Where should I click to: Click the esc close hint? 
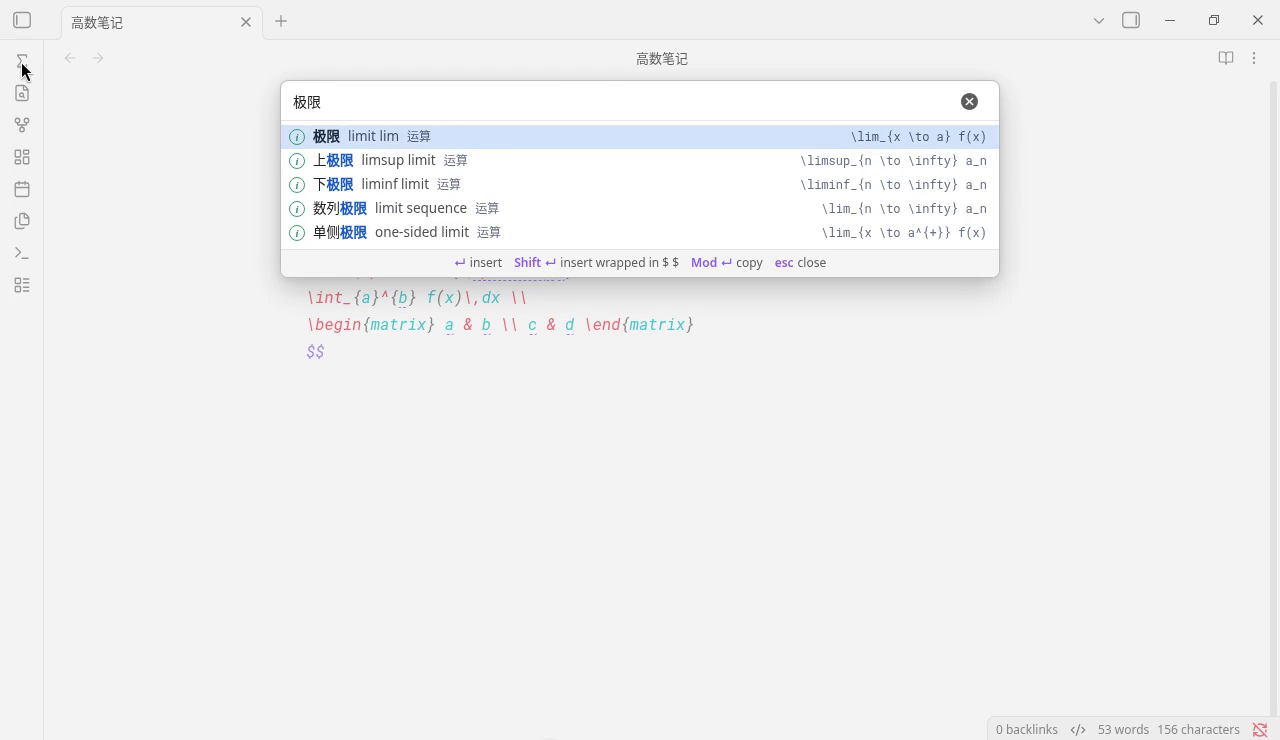(x=800, y=262)
